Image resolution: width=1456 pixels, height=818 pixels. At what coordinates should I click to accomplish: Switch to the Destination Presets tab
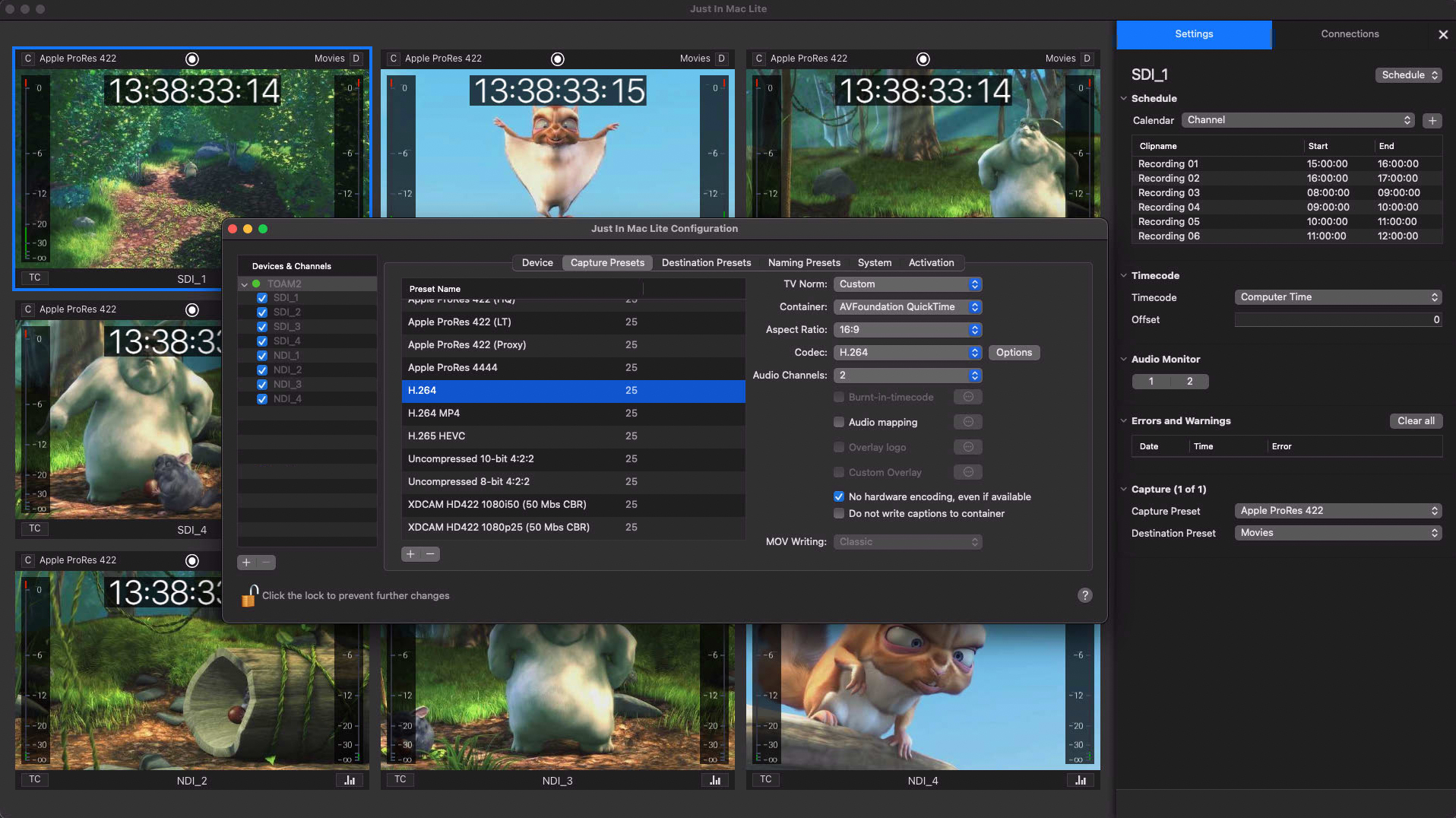click(x=706, y=263)
